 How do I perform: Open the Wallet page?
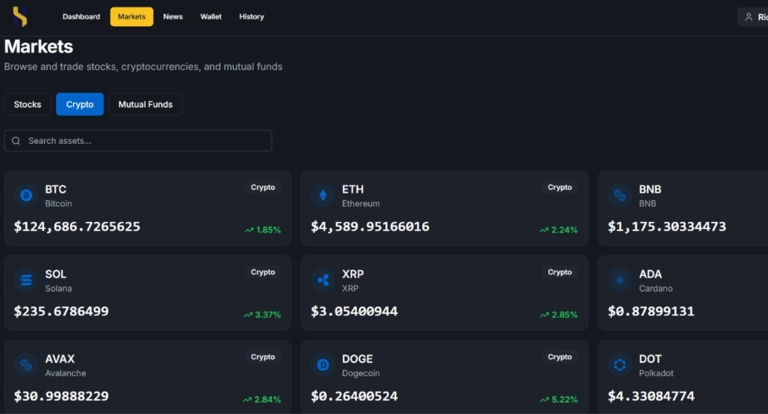pyautogui.click(x=211, y=17)
